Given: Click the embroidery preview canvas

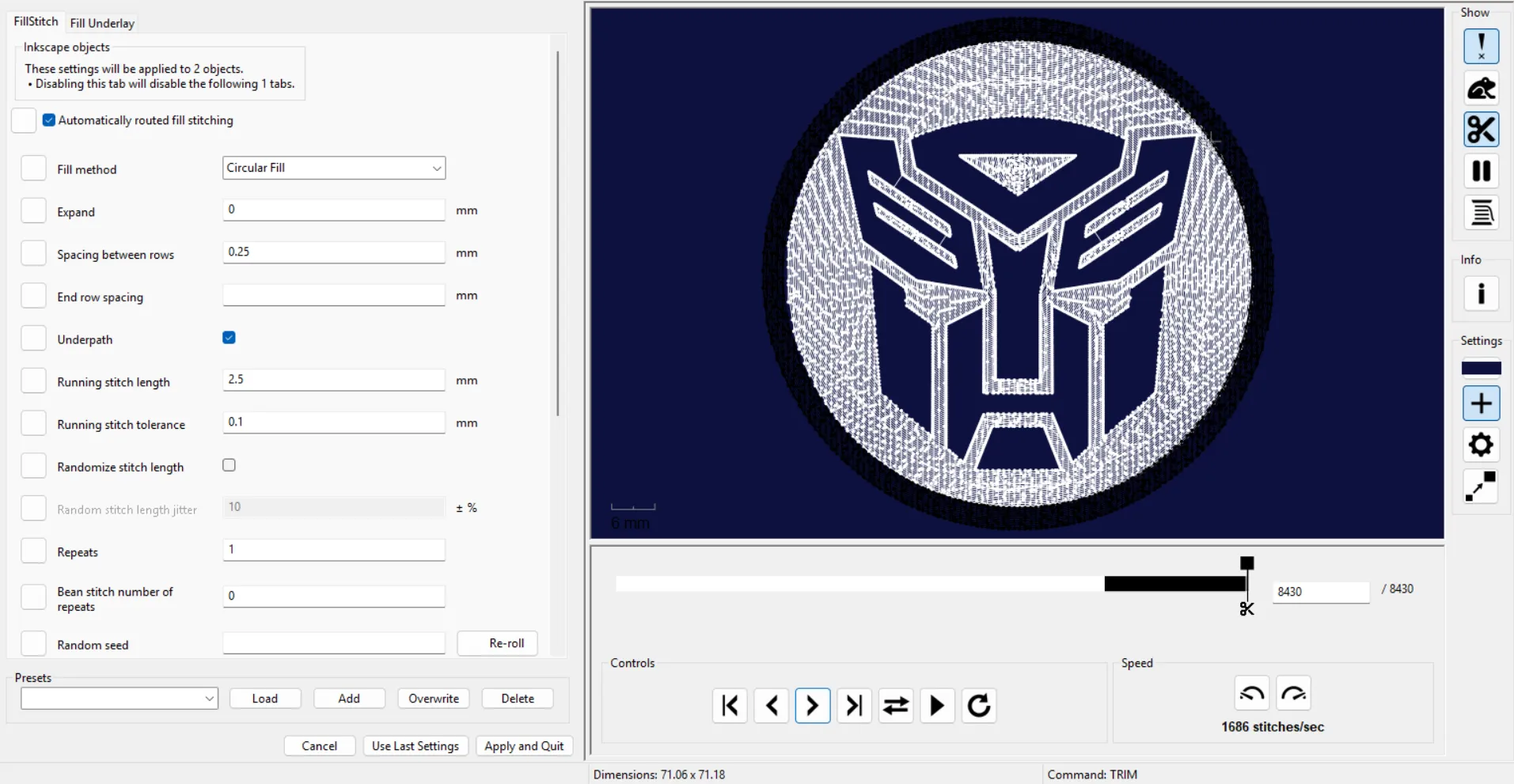Looking at the screenshot, I should pyautogui.click(x=1017, y=273).
